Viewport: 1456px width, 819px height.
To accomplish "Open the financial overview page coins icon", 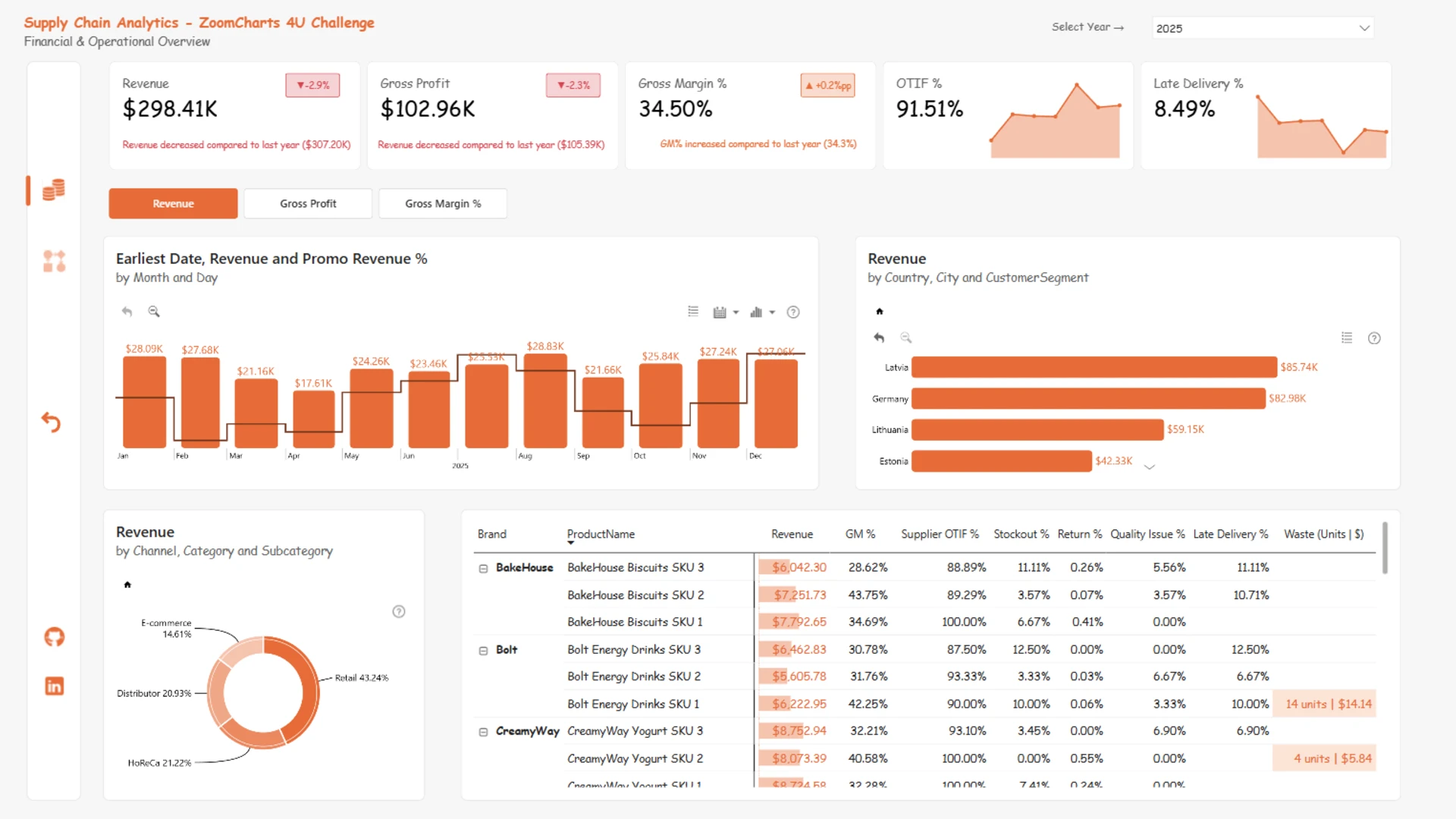I will coord(53,190).
